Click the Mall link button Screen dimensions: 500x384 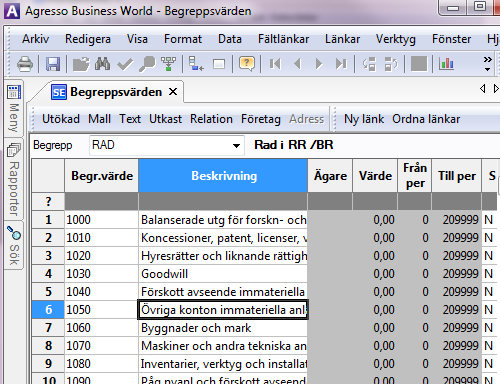99,119
